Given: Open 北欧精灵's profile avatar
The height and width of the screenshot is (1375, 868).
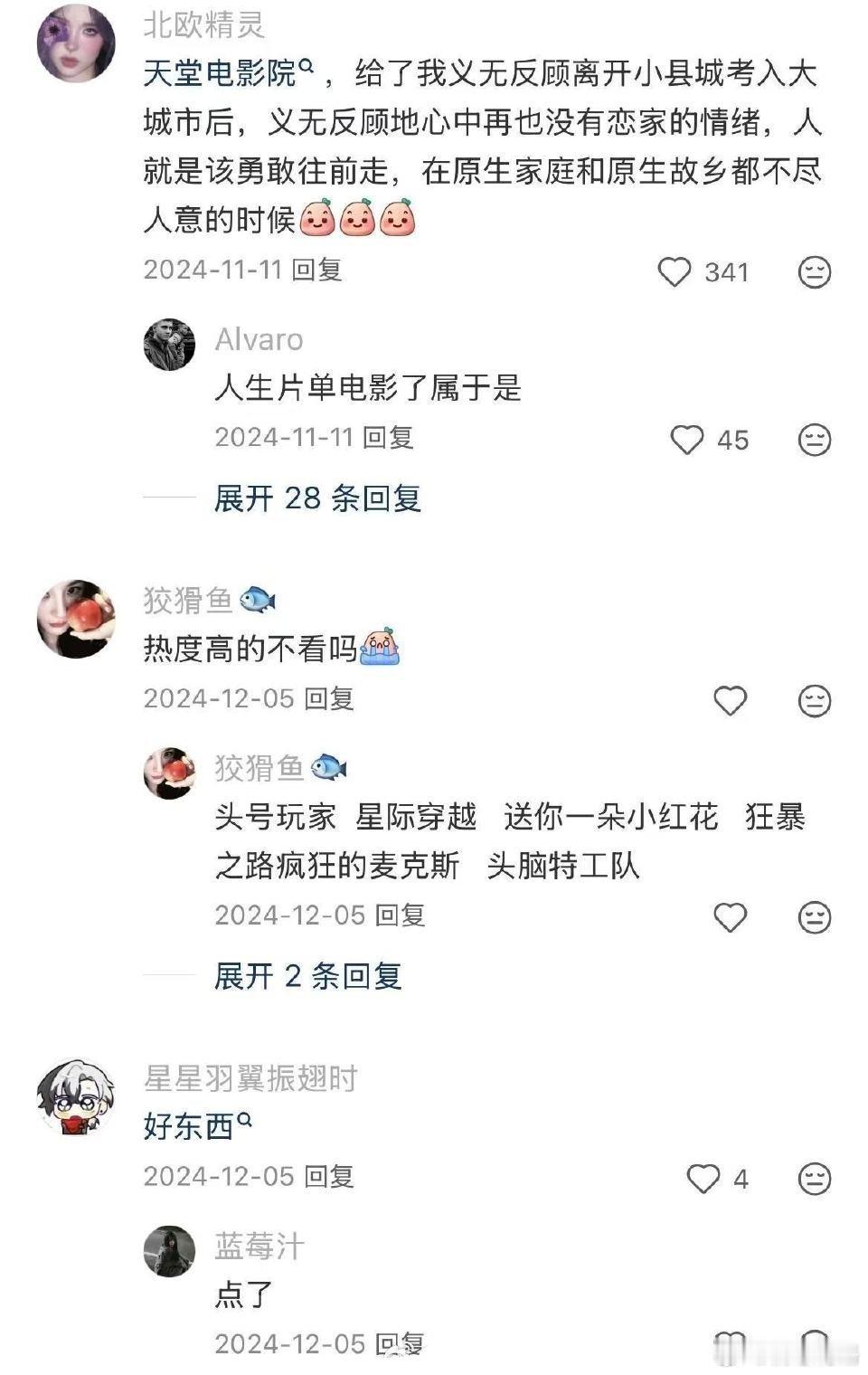Looking at the screenshot, I should click(76, 43).
